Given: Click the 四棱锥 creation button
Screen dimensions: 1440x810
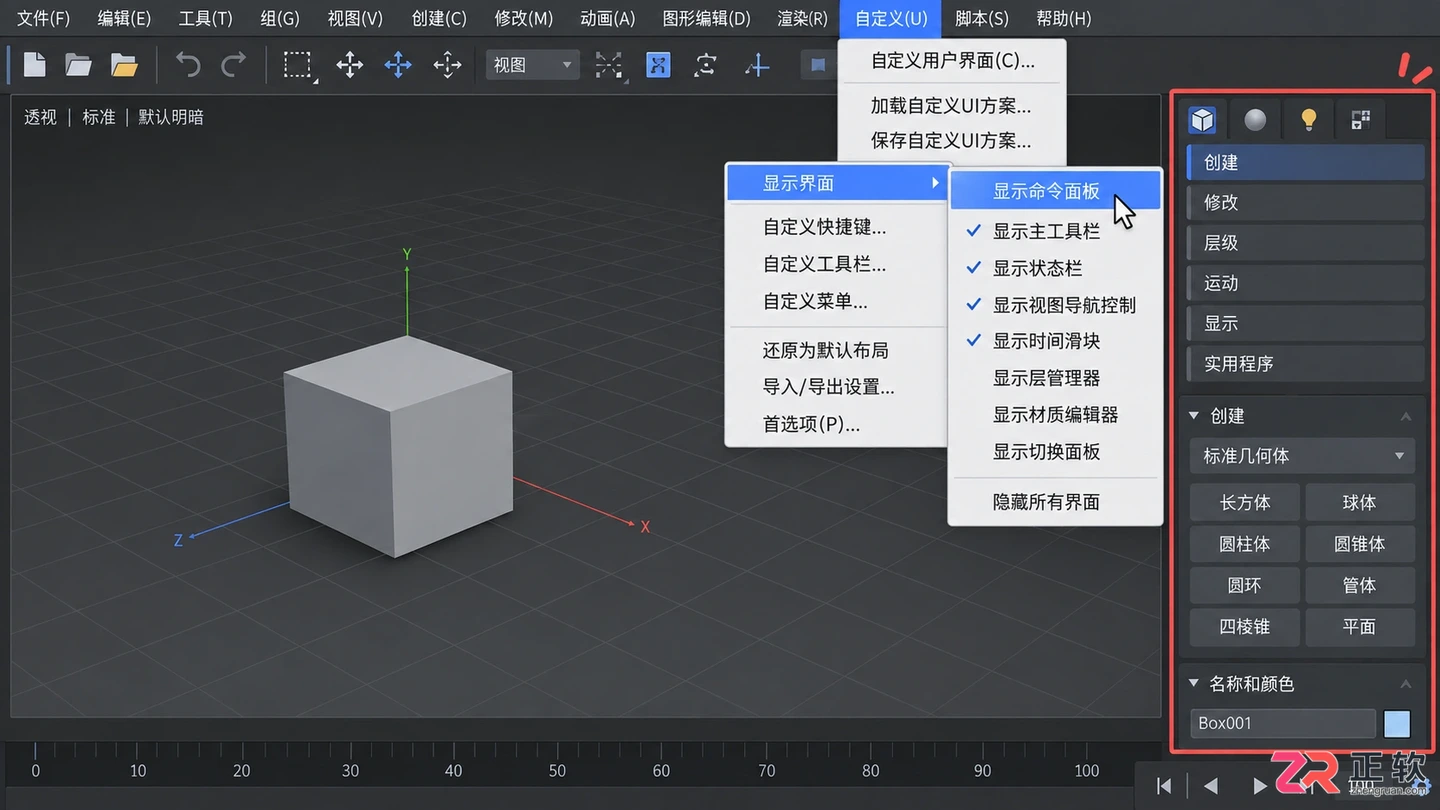Looking at the screenshot, I should [1245, 626].
